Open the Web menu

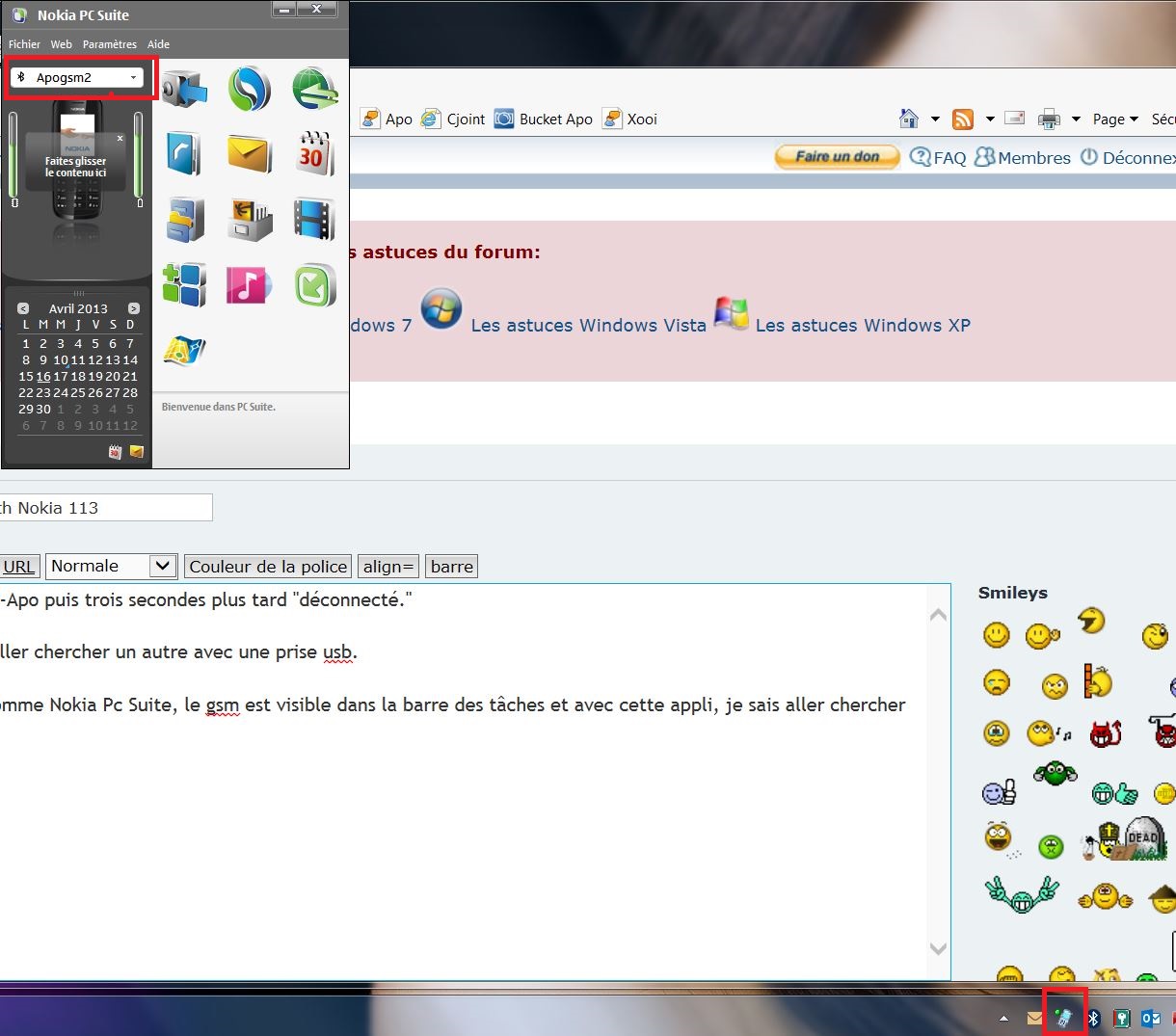[x=62, y=44]
